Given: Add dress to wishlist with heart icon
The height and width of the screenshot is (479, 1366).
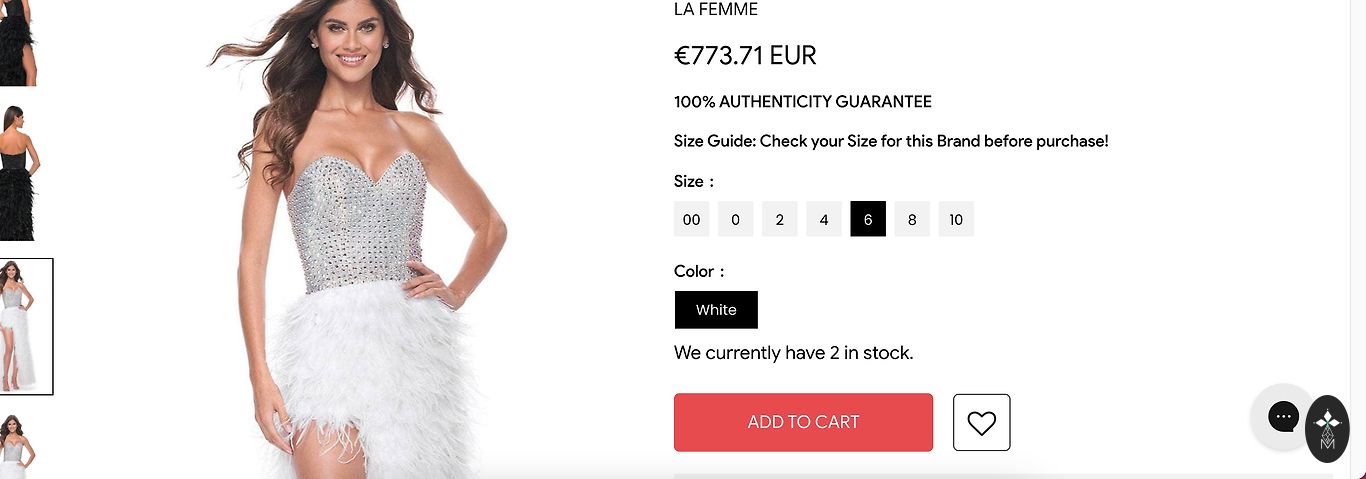Looking at the screenshot, I should pos(981,422).
